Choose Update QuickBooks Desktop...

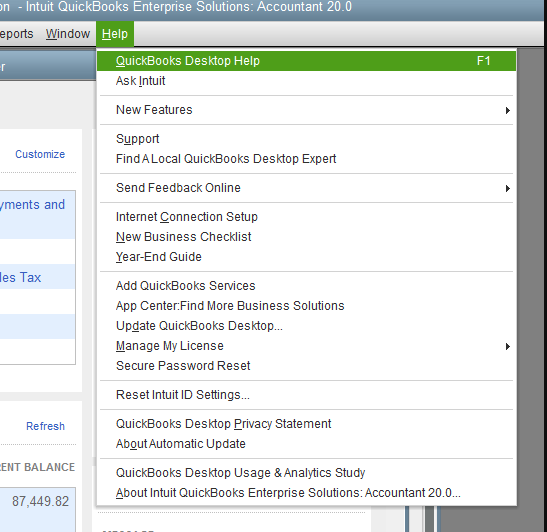click(306, 326)
